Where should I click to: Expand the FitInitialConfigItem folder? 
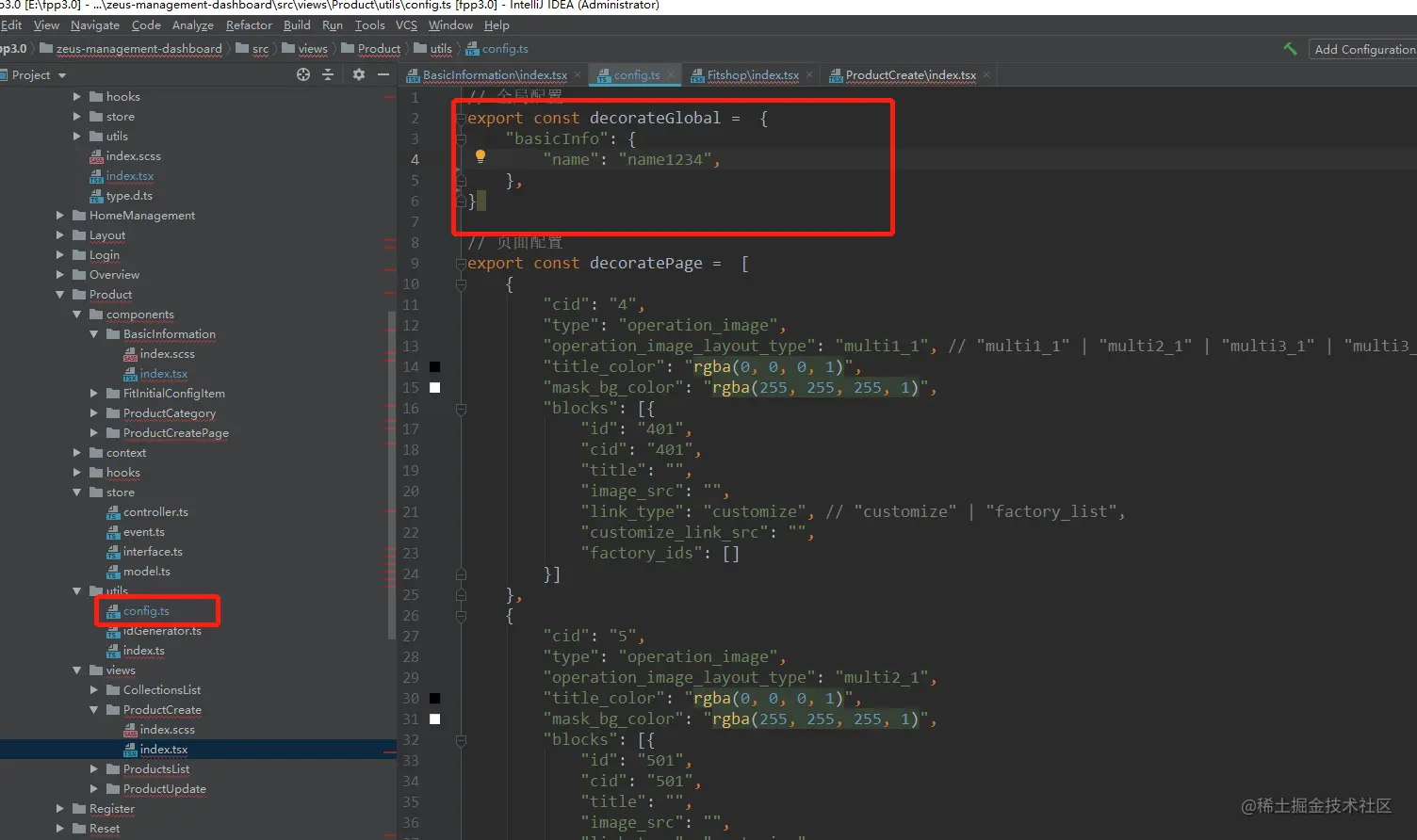tap(94, 394)
